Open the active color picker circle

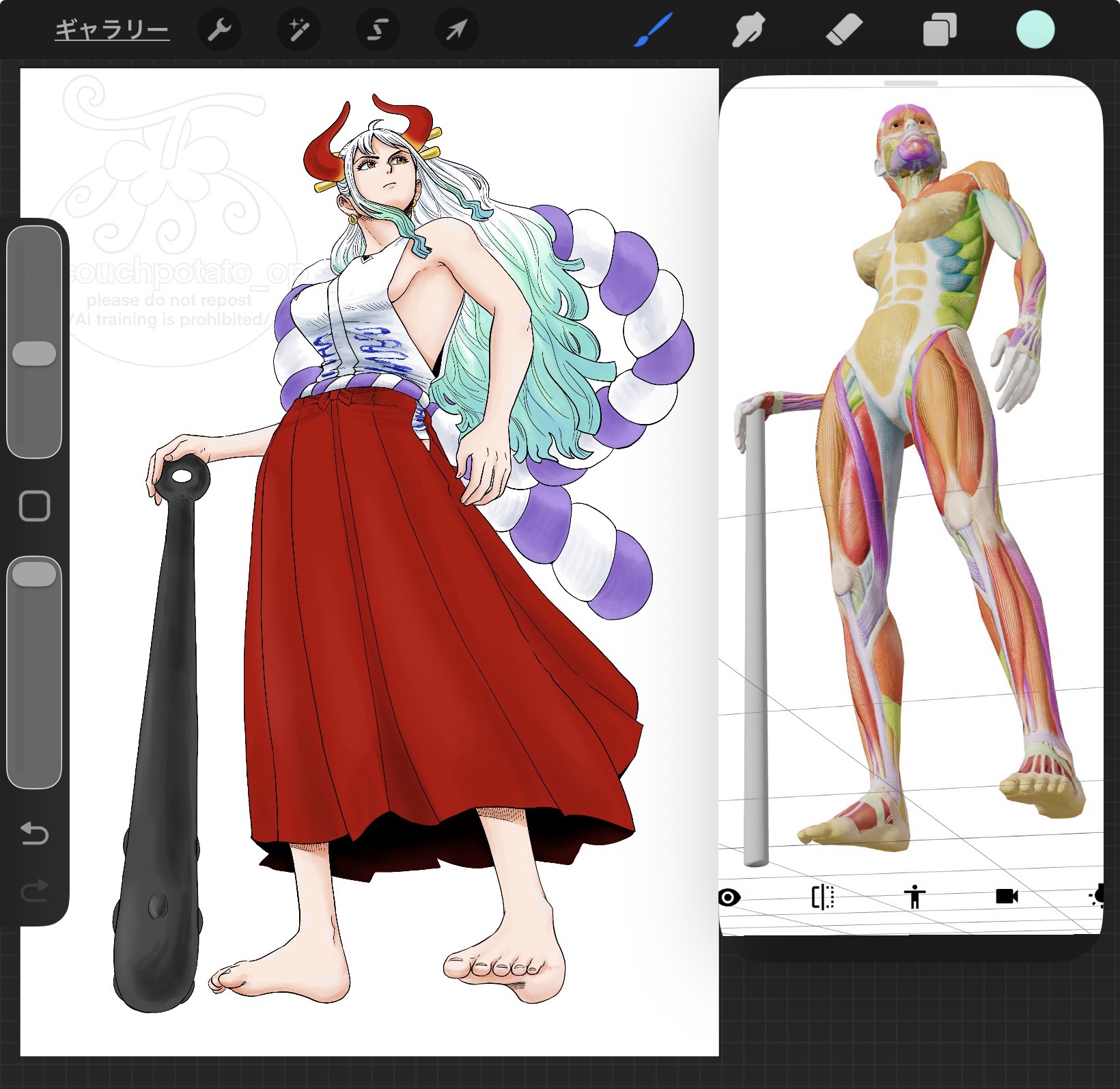[x=1035, y=30]
